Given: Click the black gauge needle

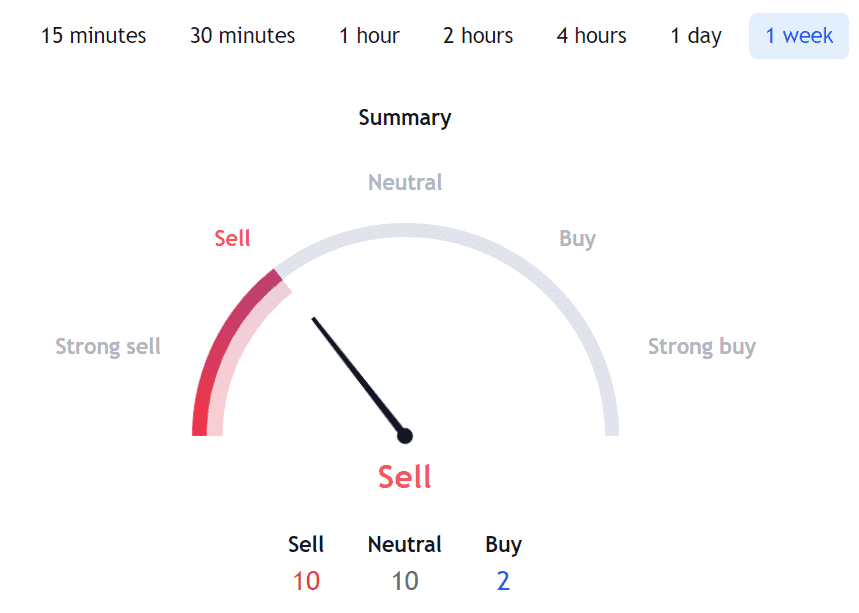Looking at the screenshot, I should coord(356,374).
